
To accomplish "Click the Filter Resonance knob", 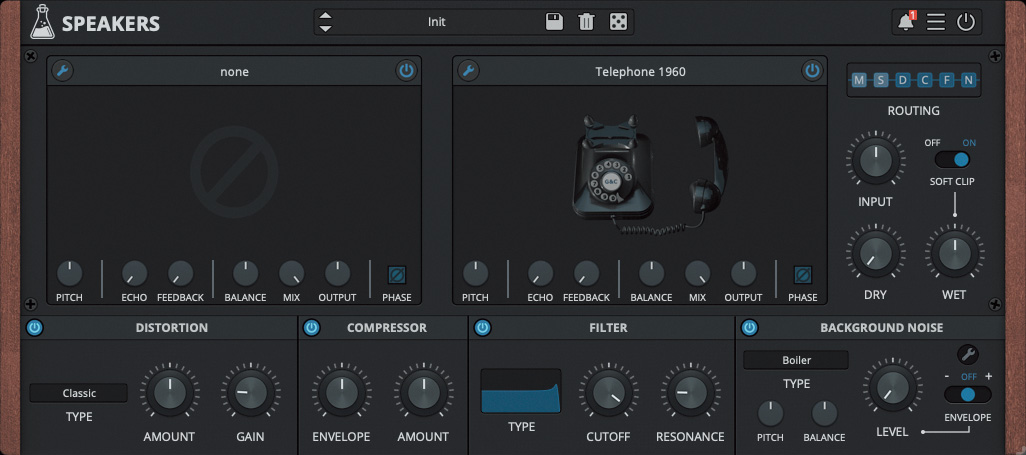I will (690, 392).
